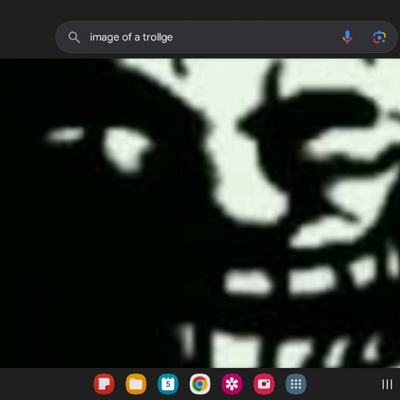Open the red Notes app in dock
Viewport: 400px width, 400px height.
coord(104,384)
